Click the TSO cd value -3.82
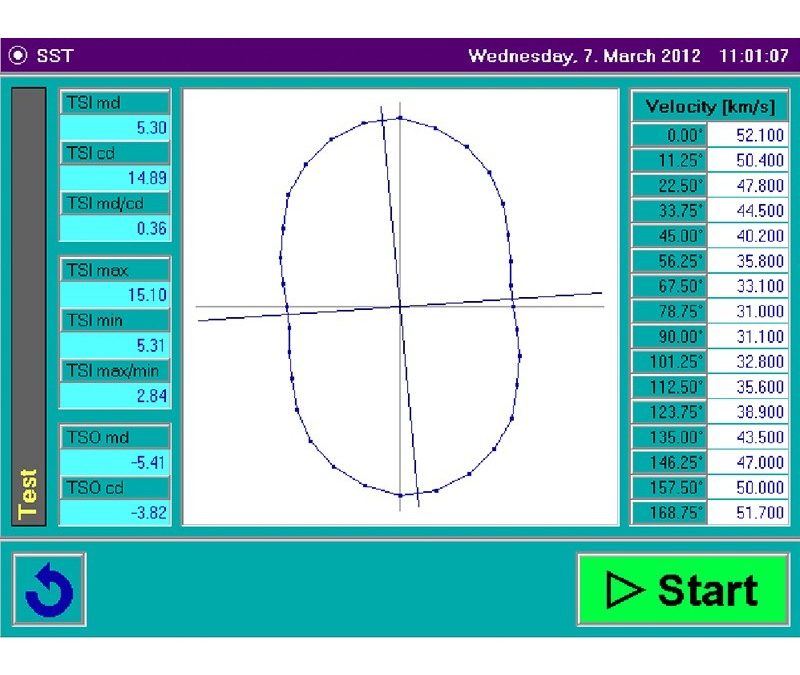Image resolution: width=800 pixels, height=675 pixels. pyautogui.click(x=115, y=513)
